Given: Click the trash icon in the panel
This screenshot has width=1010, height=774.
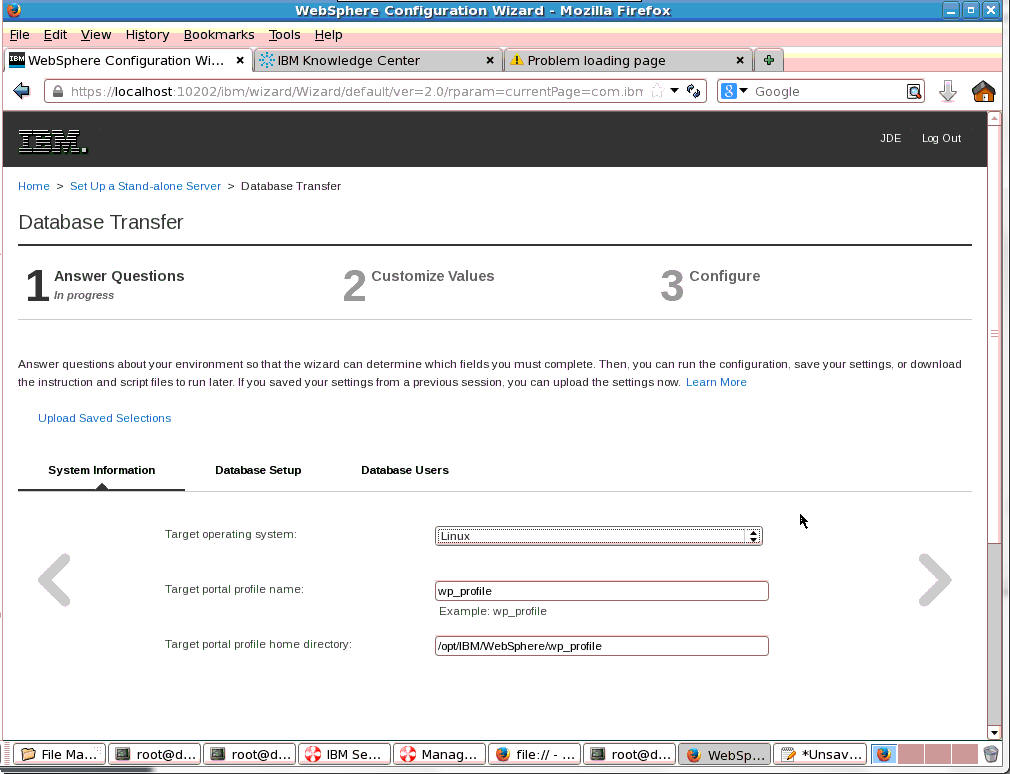Looking at the screenshot, I should tap(991, 754).
